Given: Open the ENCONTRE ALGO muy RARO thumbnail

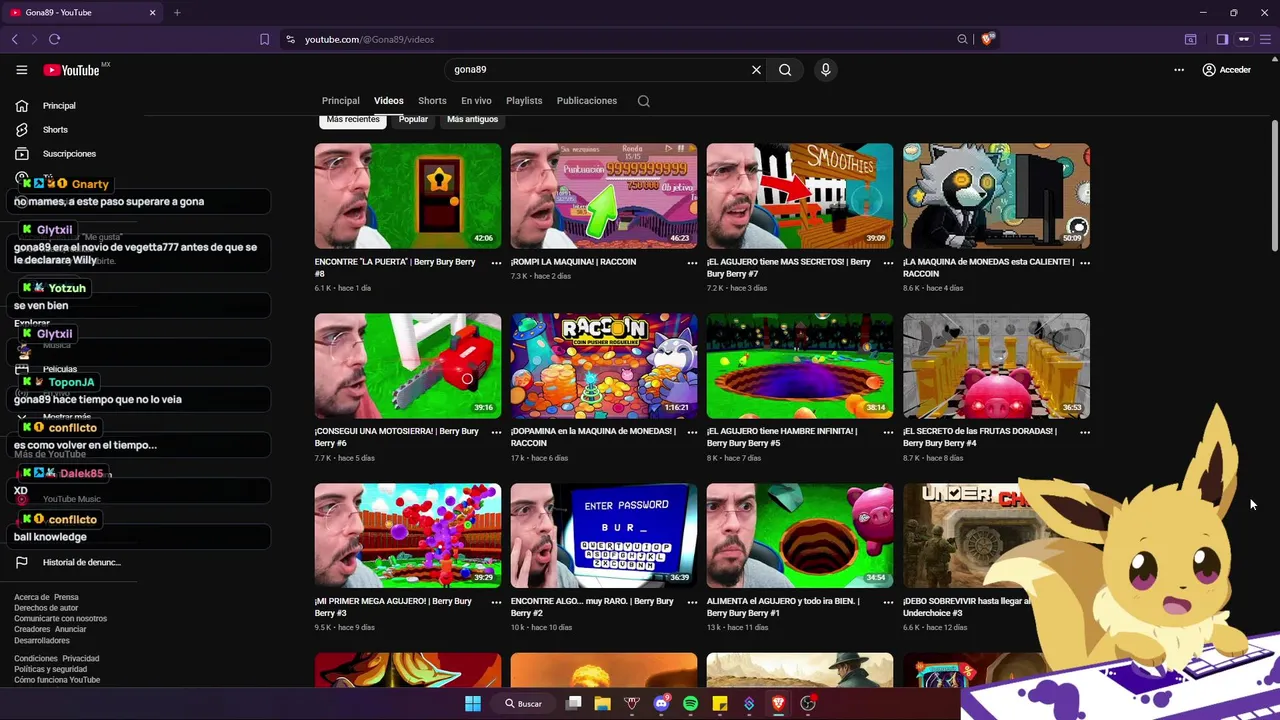Looking at the screenshot, I should tap(604, 536).
